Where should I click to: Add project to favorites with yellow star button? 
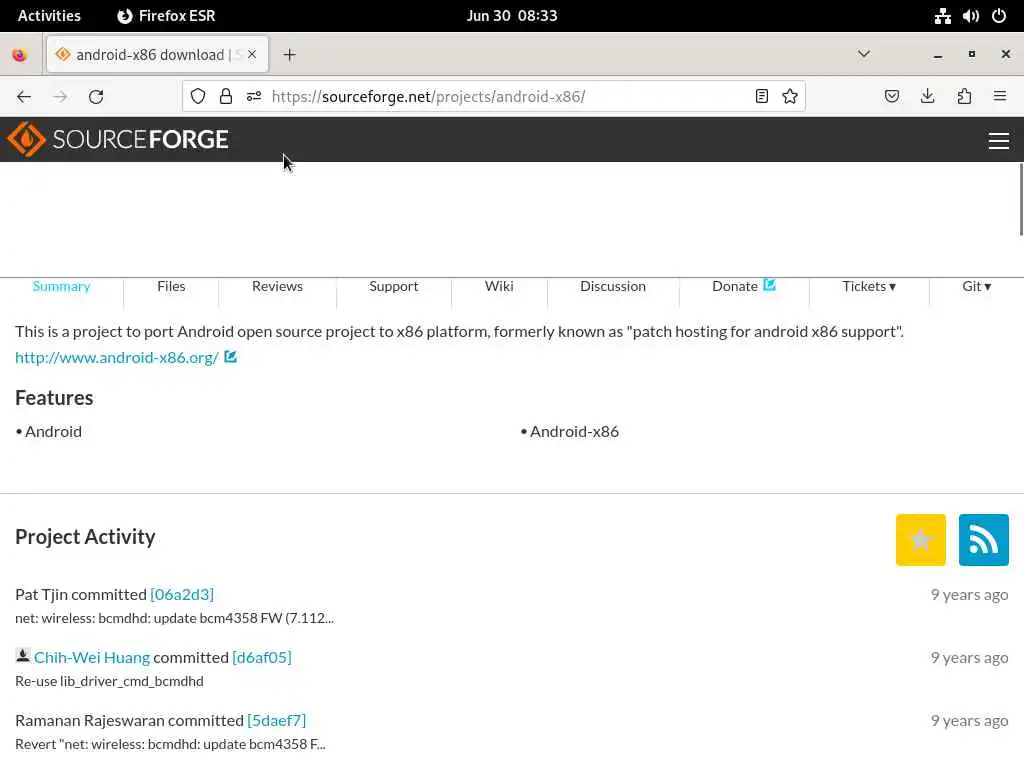coord(920,539)
